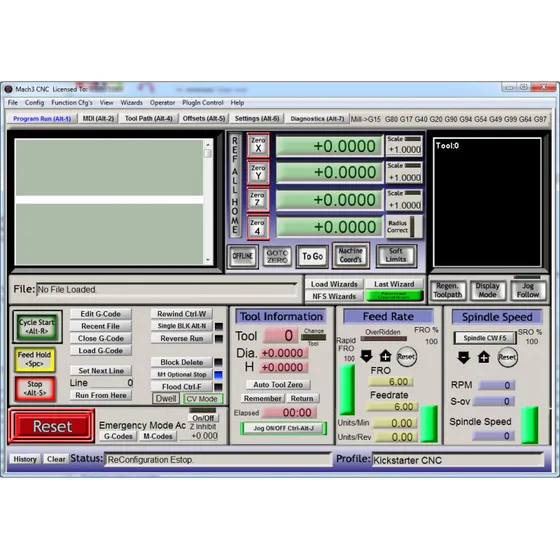560x560 pixels.
Task: Click Run From Here button
Action: [x=101, y=395]
